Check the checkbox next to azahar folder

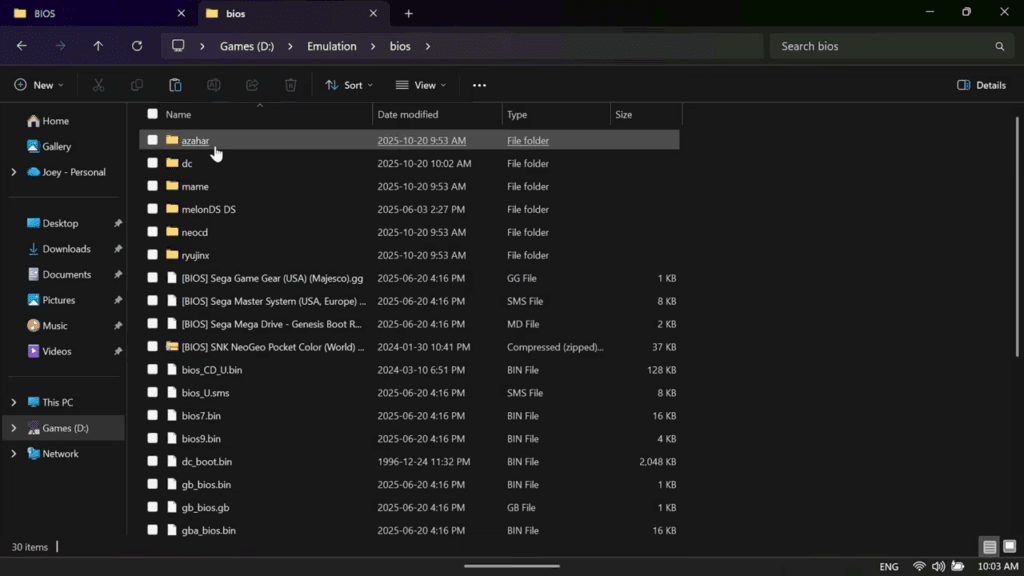[x=152, y=140]
